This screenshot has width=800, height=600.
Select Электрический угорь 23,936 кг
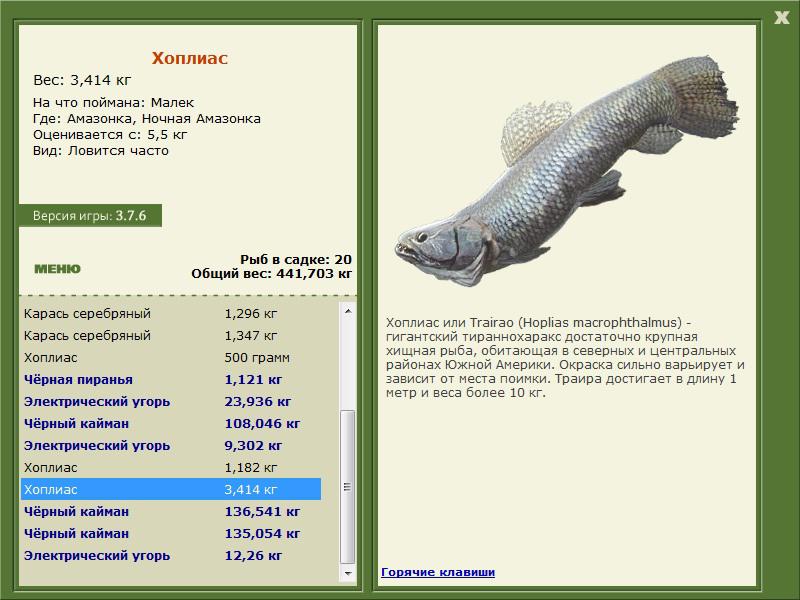(171, 402)
